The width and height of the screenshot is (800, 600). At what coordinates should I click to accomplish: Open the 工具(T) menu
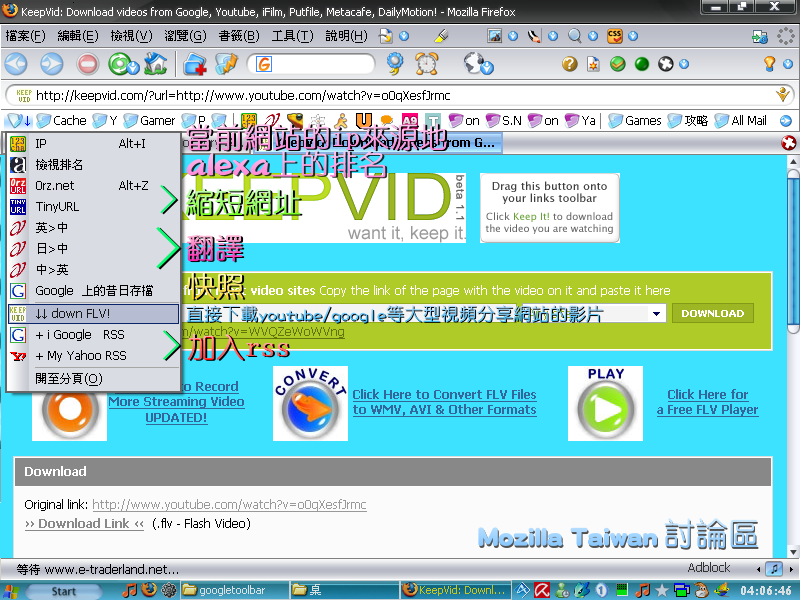tap(293, 36)
